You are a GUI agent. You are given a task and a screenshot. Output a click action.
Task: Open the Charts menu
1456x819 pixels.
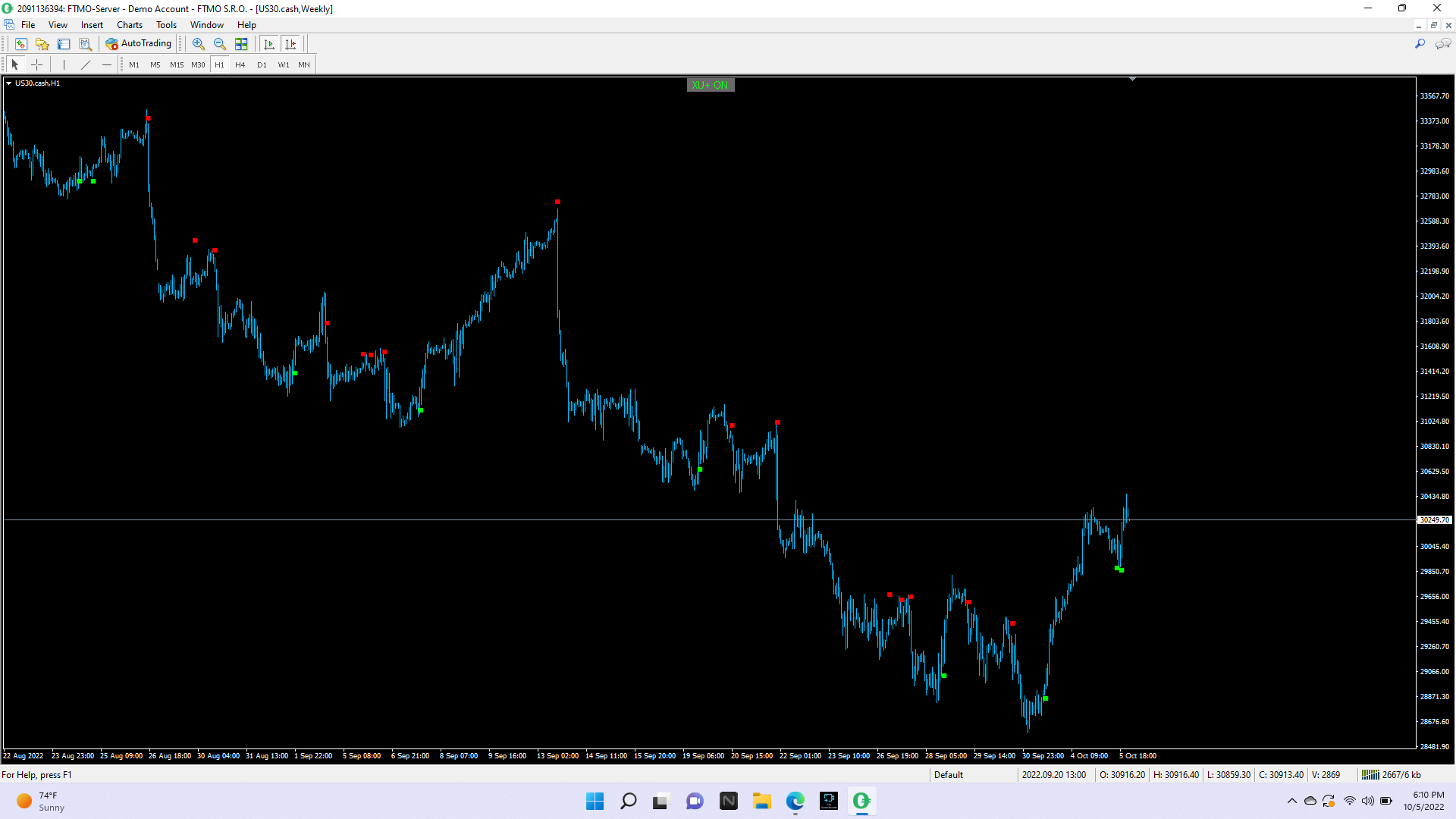click(x=129, y=25)
